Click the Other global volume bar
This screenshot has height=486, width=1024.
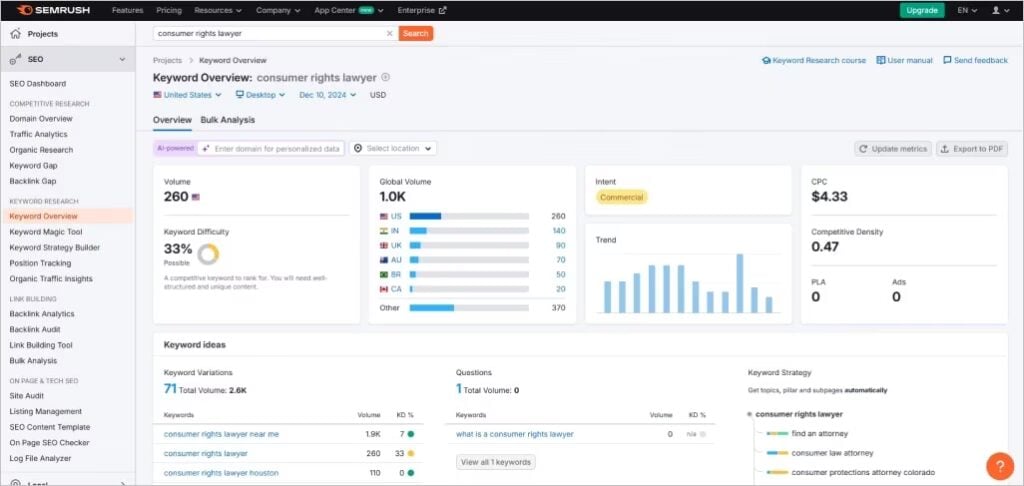pyautogui.click(x=469, y=308)
